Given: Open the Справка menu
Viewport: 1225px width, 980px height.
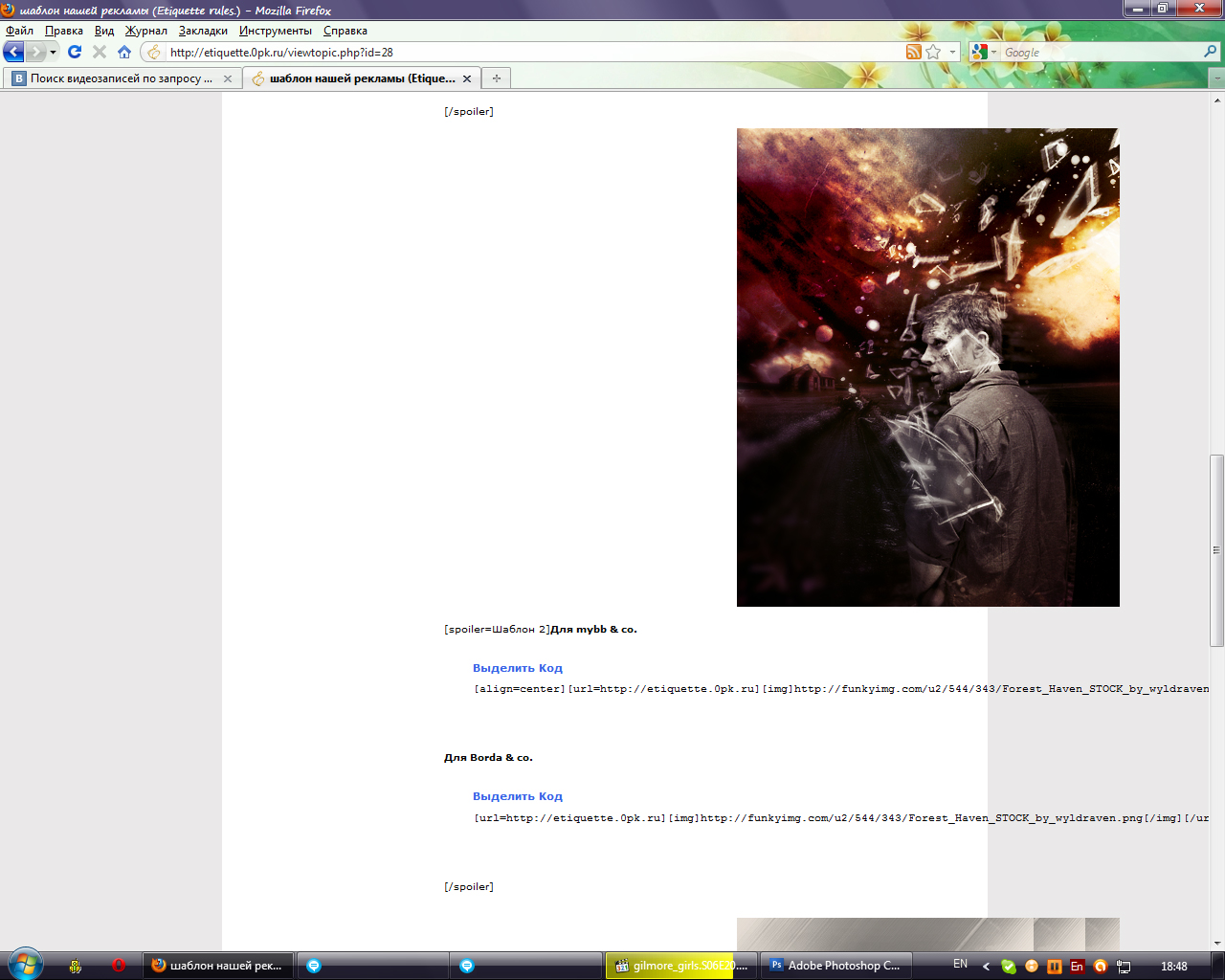Looking at the screenshot, I should [345, 31].
